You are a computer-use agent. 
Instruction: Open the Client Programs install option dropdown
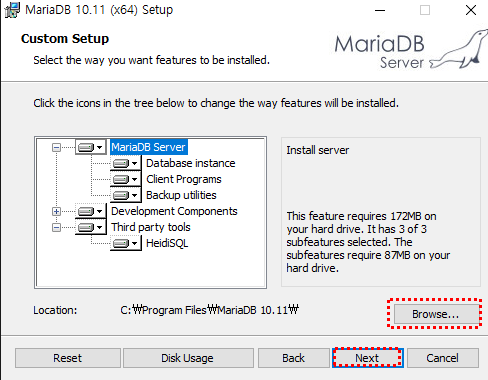[126, 179]
